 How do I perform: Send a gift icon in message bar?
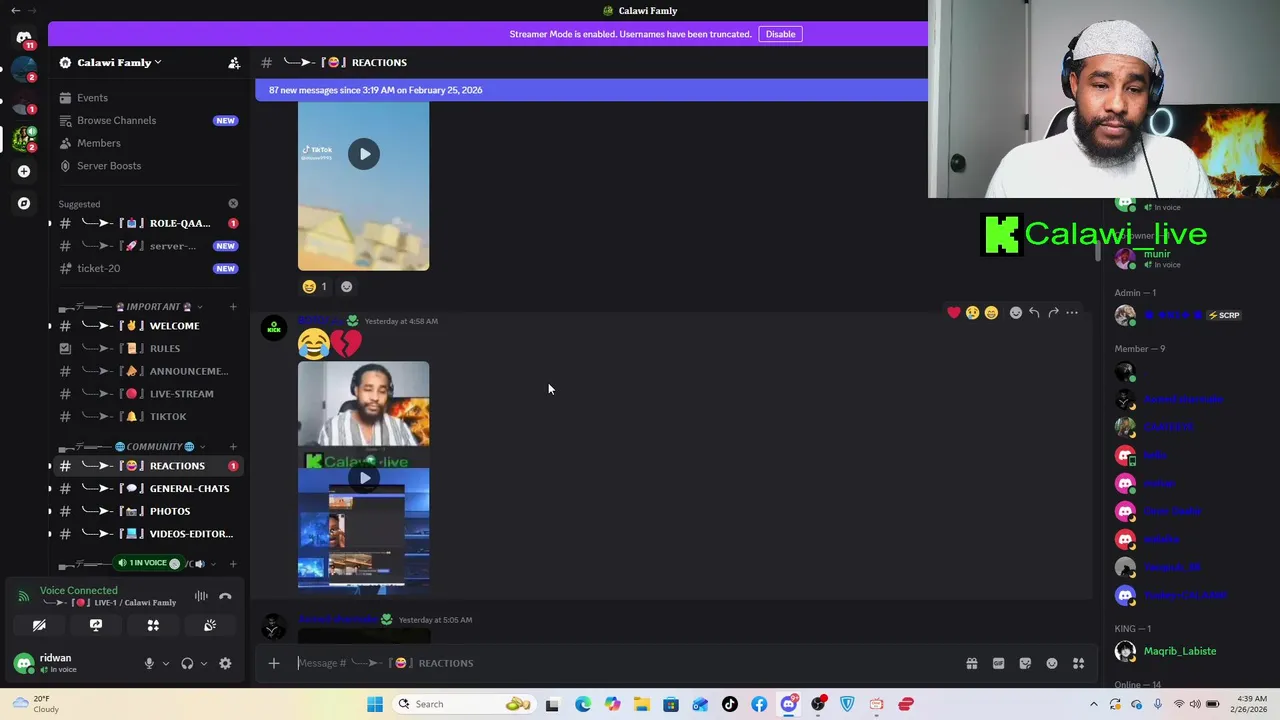click(972, 663)
